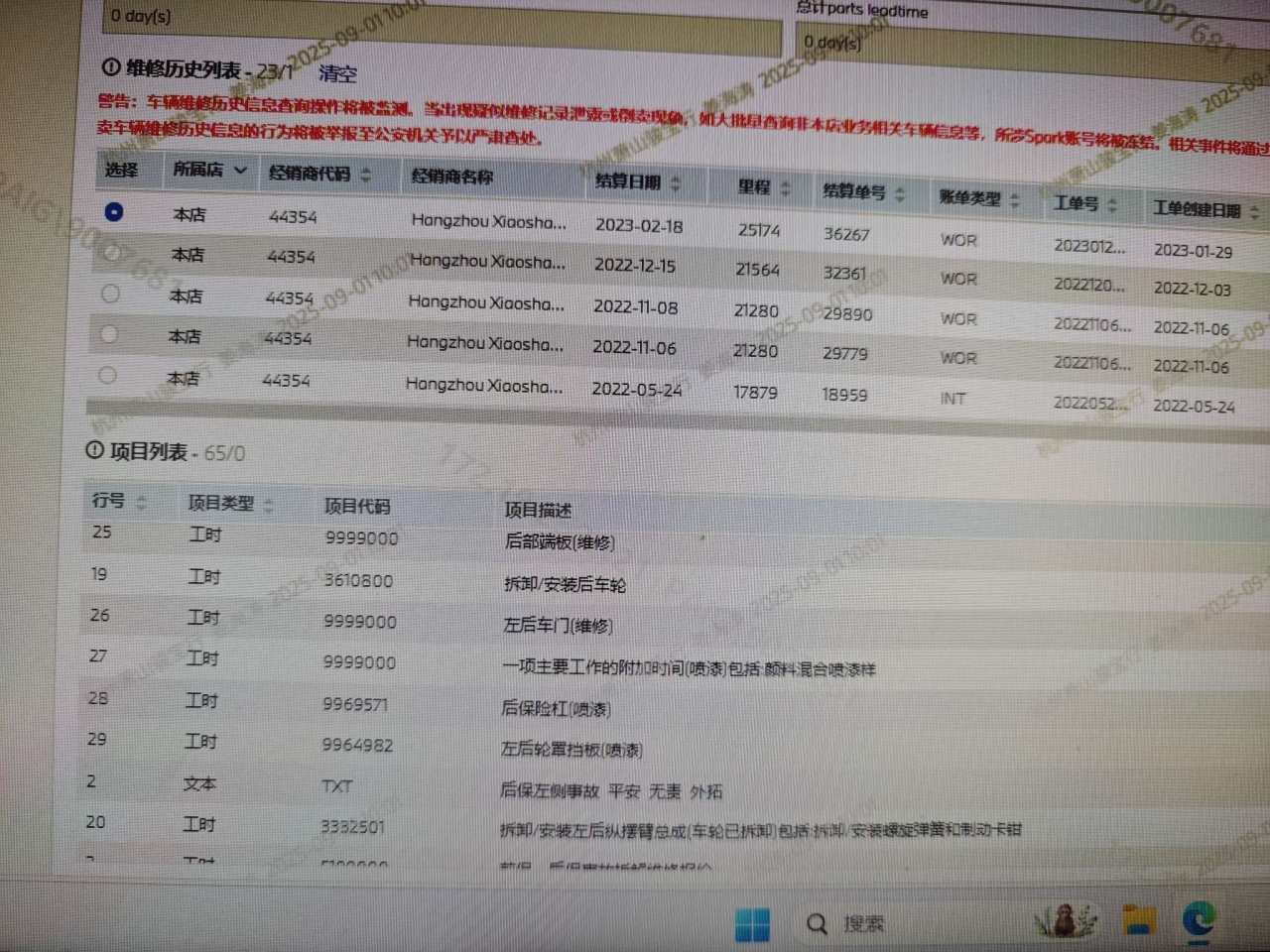Image resolution: width=1270 pixels, height=952 pixels.
Task: Click the 清空 link to clear list
Action: coord(337,73)
